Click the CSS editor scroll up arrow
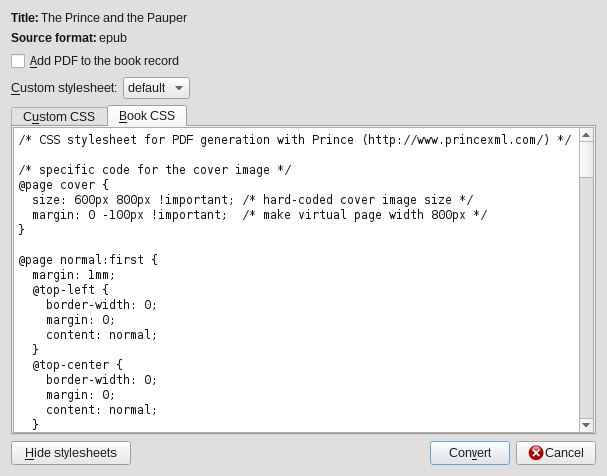The height and width of the screenshot is (476, 607). (586, 134)
